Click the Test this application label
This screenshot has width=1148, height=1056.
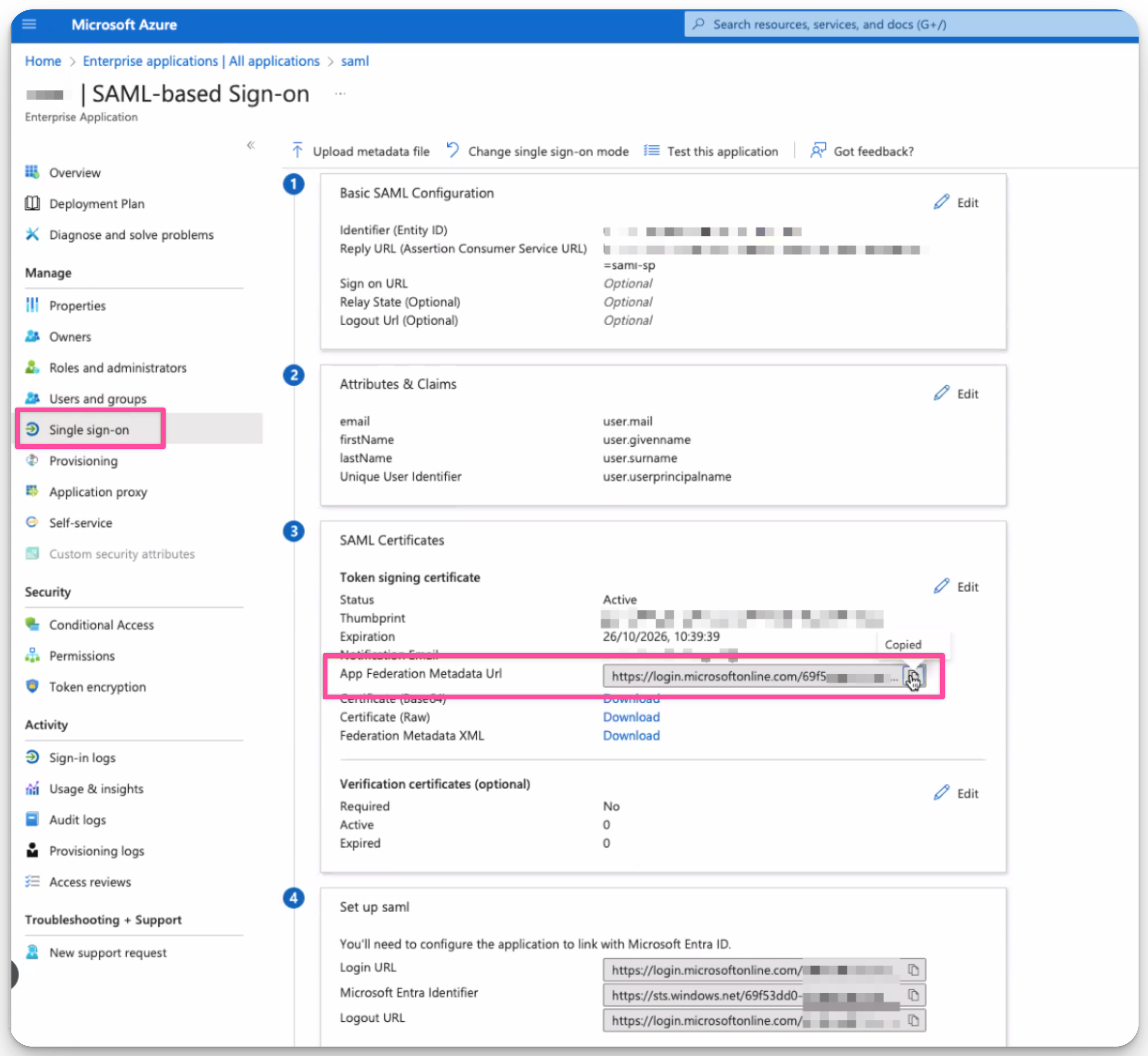coord(723,152)
